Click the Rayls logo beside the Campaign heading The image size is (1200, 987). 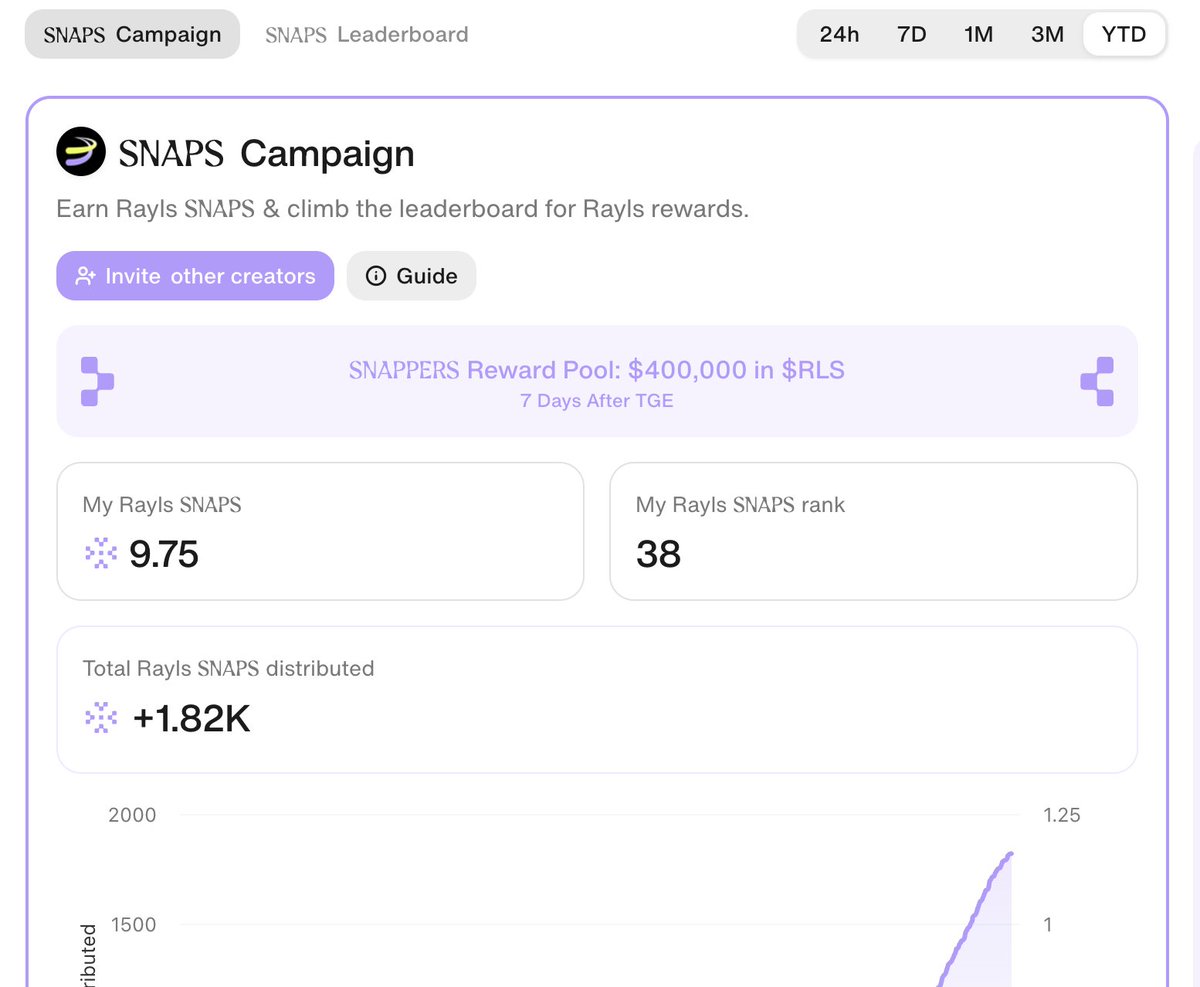[x=81, y=152]
